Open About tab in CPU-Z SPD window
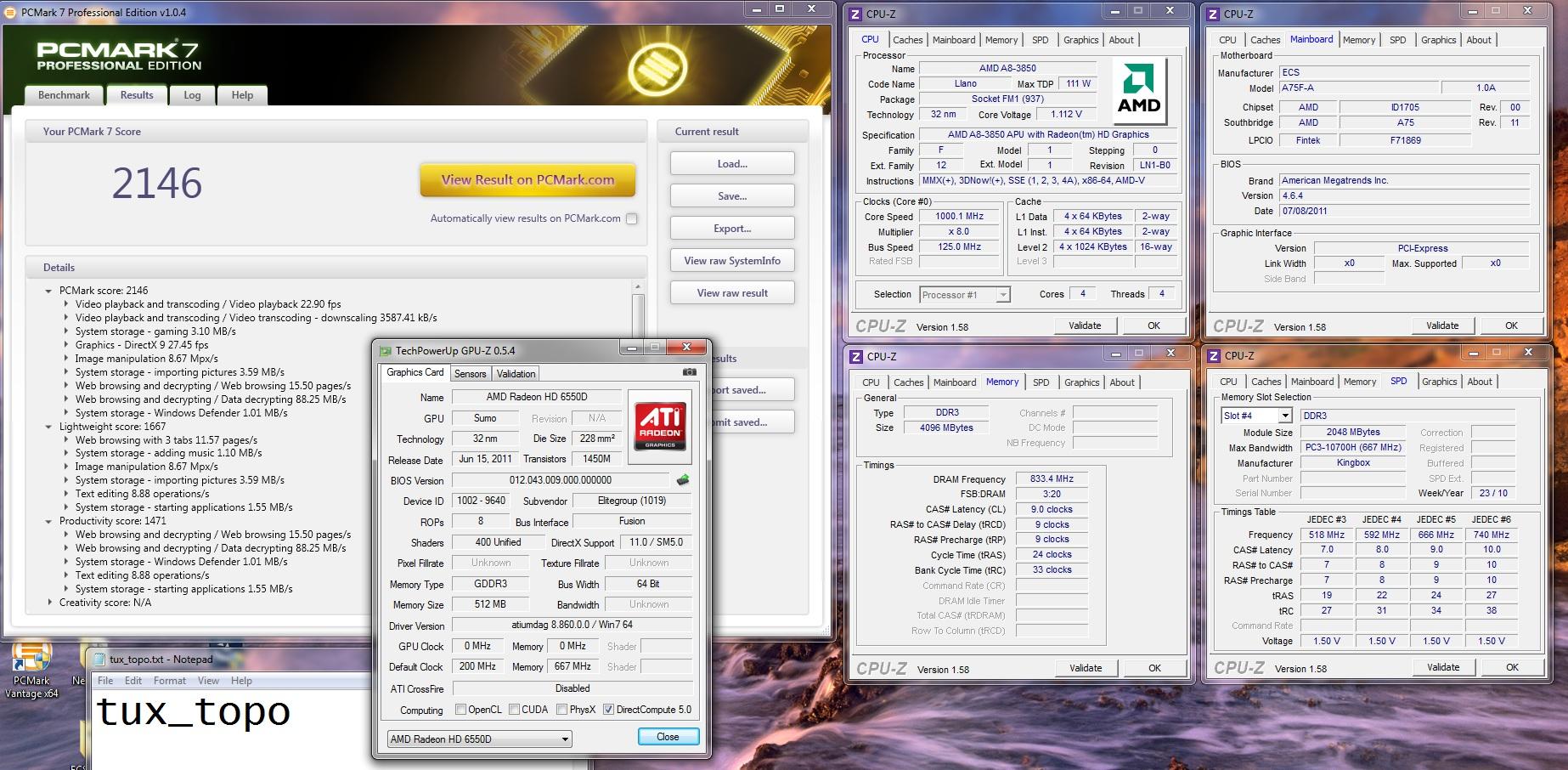1568x770 pixels. [1479, 382]
